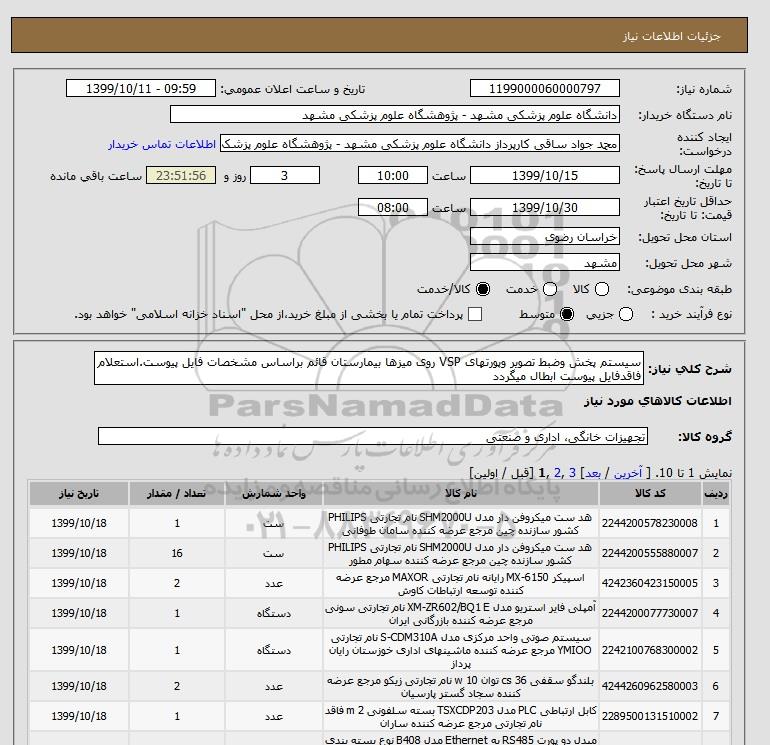Toggle the Islamic treasury payment checkbox
This screenshot has height=745, width=770.
475,314
